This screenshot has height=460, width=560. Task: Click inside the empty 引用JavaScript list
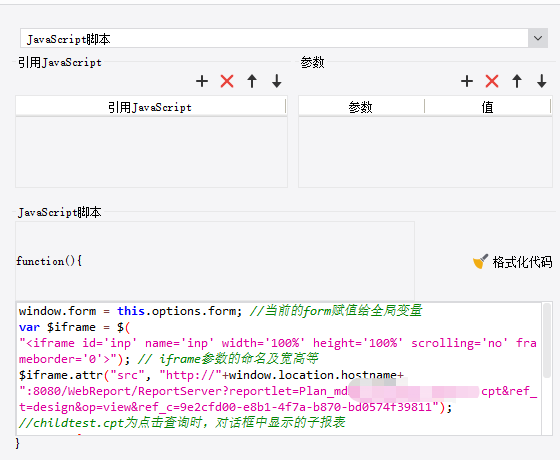(x=151, y=152)
